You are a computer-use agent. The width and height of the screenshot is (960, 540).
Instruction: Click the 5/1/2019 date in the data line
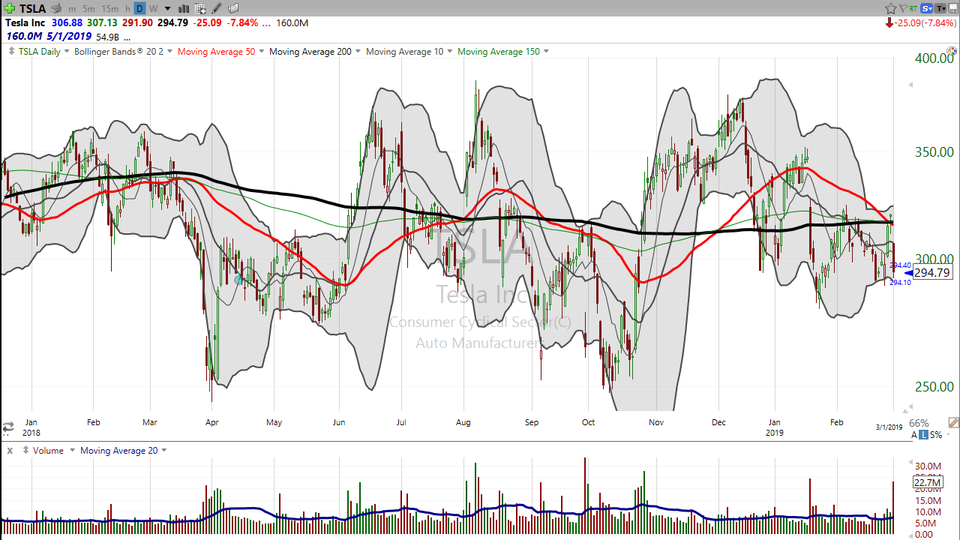(x=69, y=37)
